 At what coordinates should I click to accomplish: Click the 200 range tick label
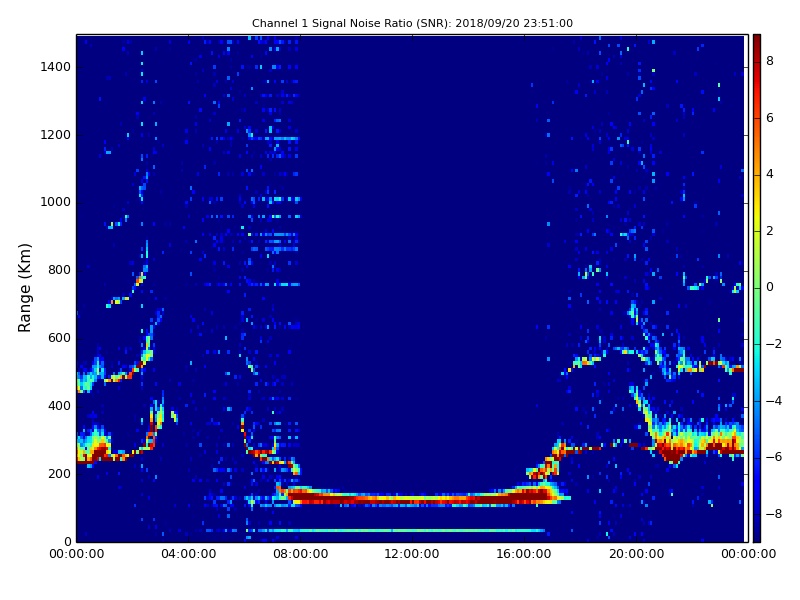pos(59,473)
